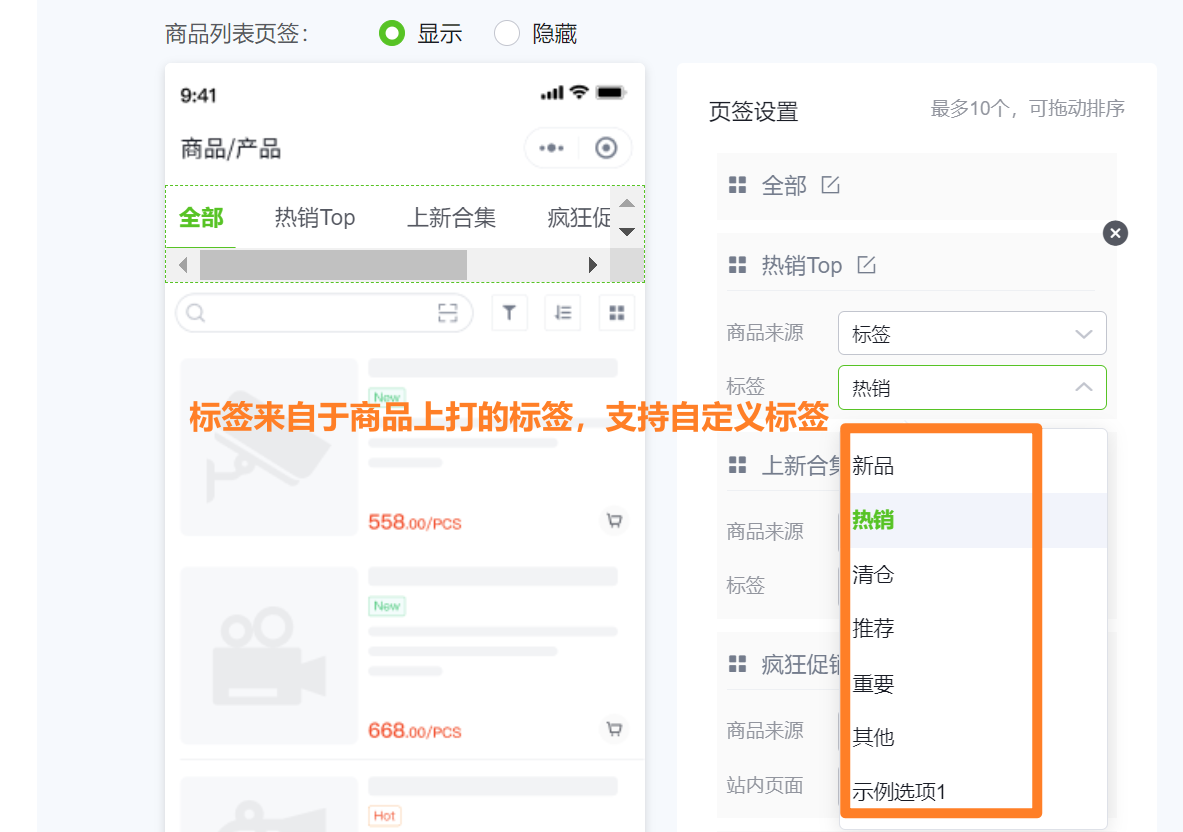Click the chevron-up arrow in 热销 box
1183x832 pixels.
[1083, 387]
